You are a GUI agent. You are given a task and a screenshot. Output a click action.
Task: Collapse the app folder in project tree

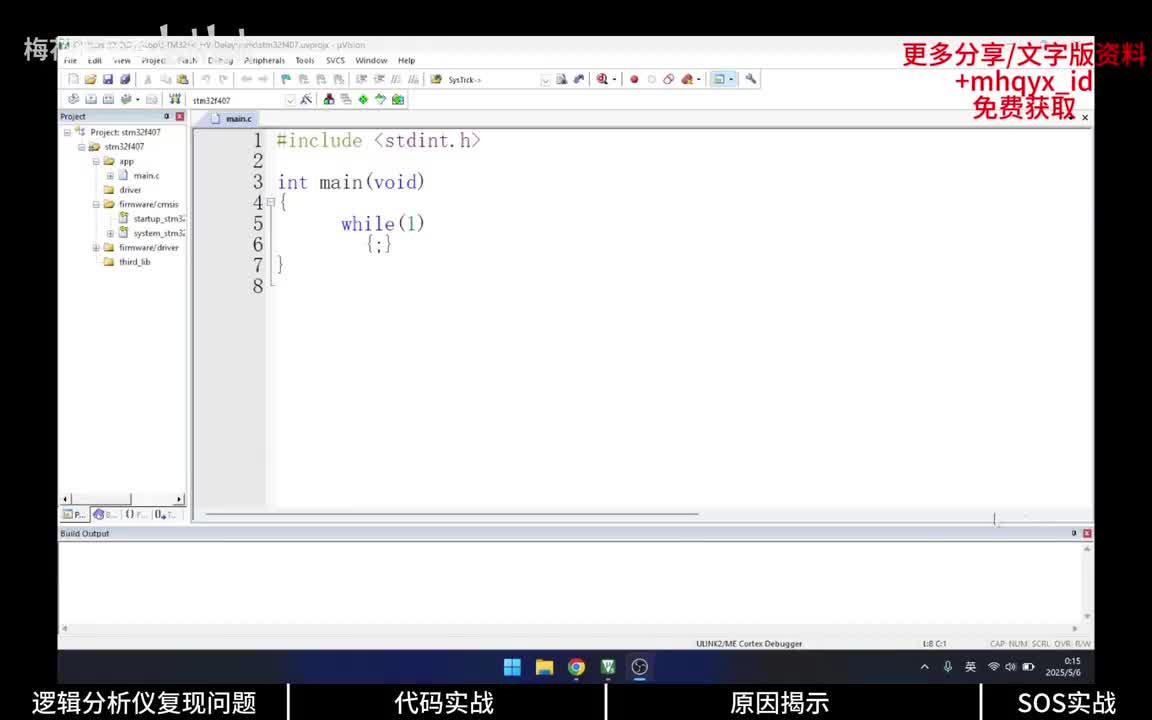[96, 162]
